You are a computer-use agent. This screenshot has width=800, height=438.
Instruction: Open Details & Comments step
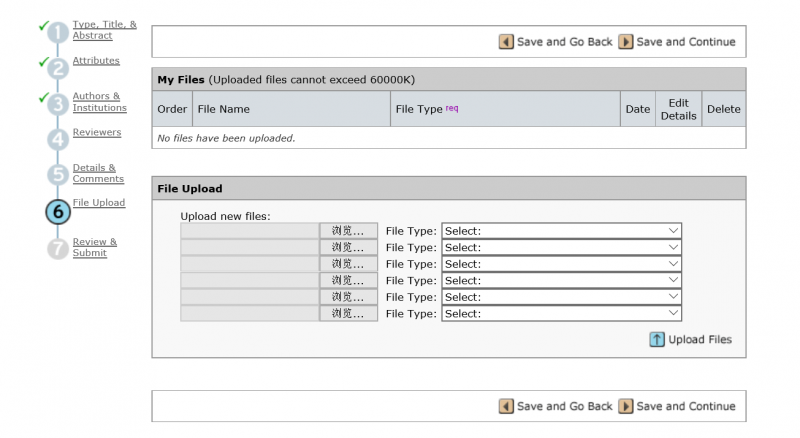98,173
